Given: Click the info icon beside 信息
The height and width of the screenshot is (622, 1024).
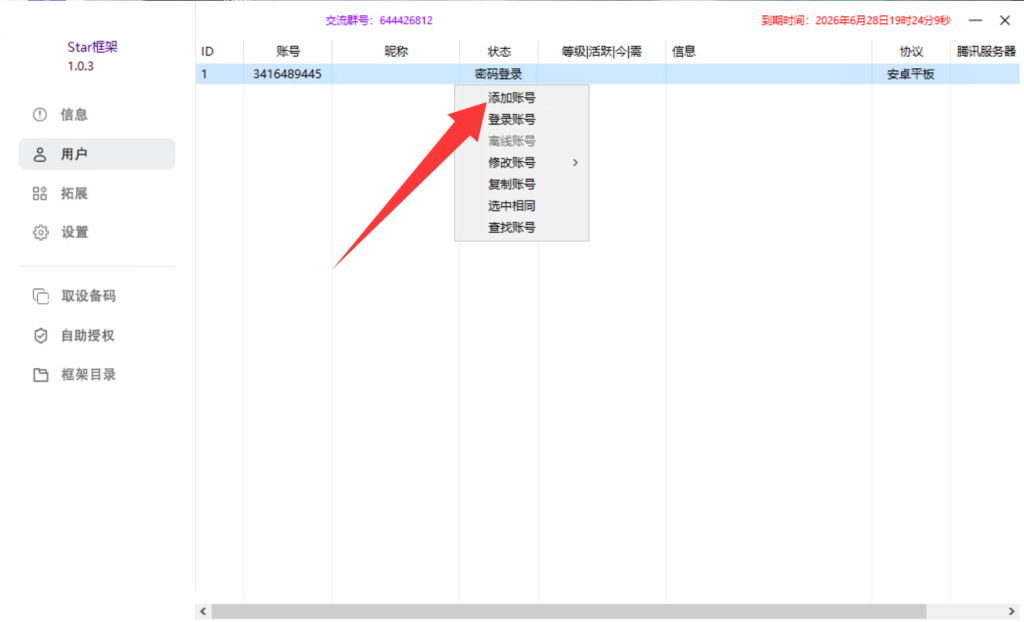Looking at the screenshot, I should click(x=40, y=115).
